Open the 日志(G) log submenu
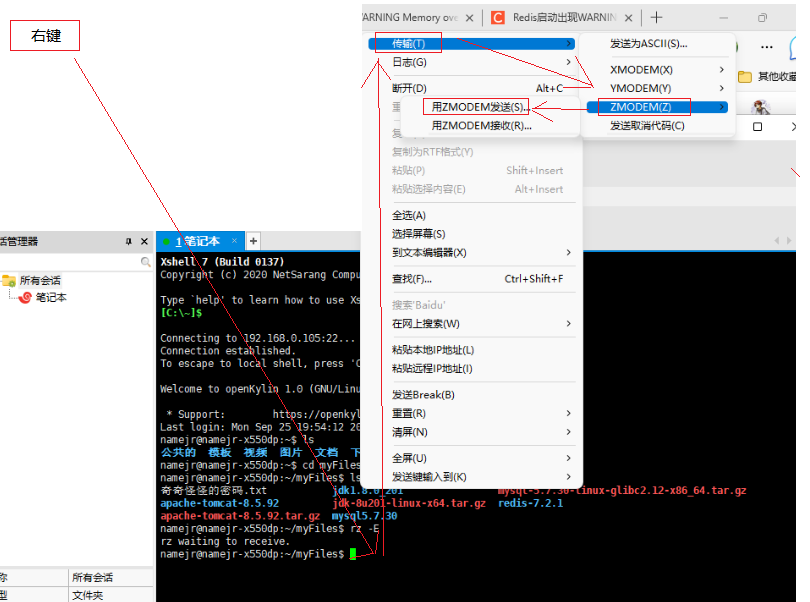Viewport: 810px width, 602px height. tap(471, 63)
